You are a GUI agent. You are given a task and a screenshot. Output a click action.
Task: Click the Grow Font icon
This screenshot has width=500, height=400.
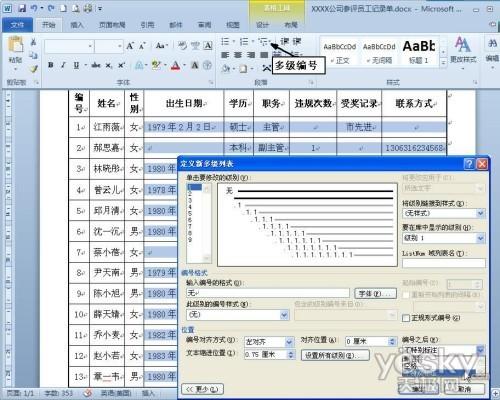130,46
